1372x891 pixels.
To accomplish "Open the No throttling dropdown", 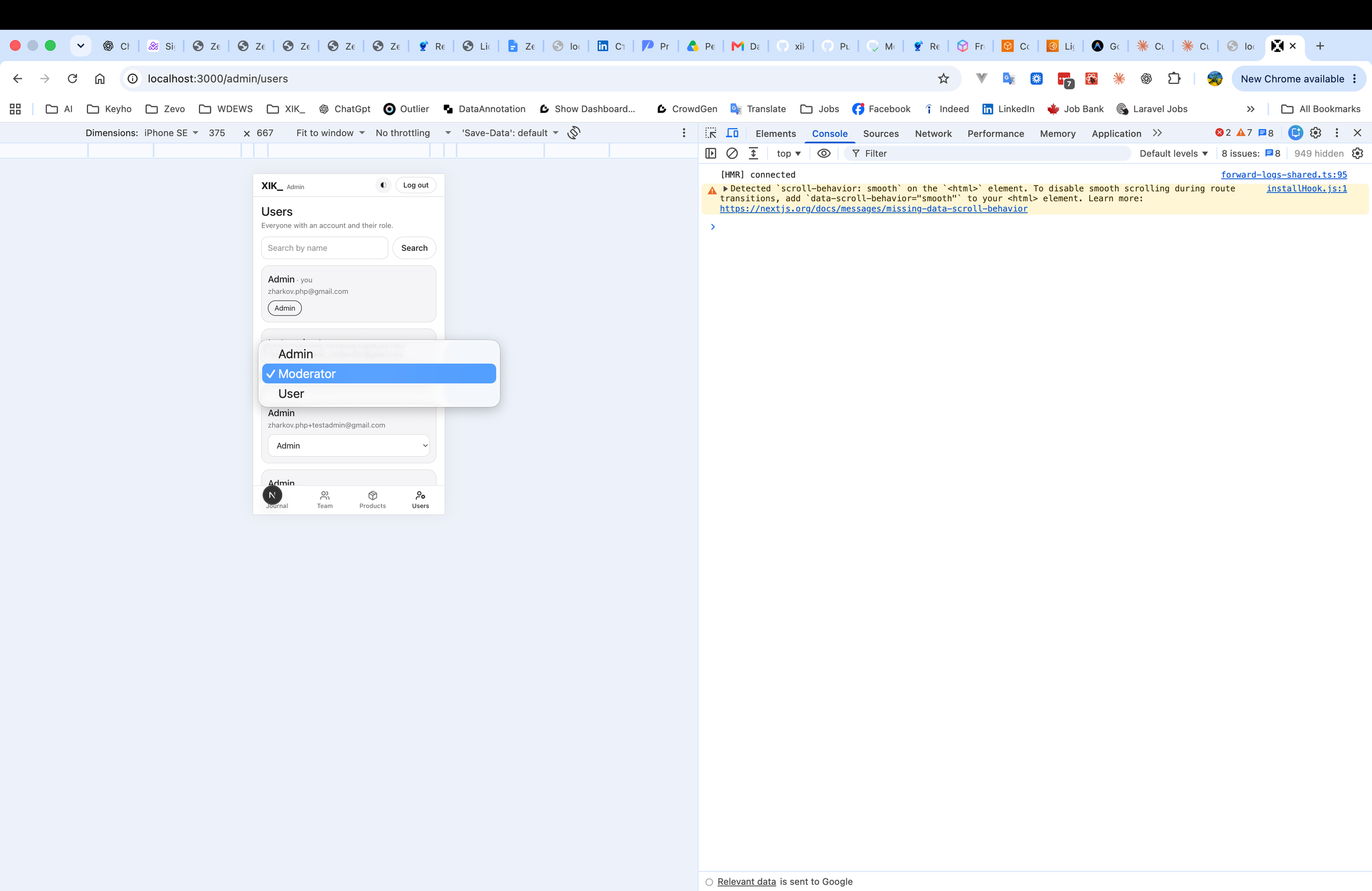I will click(413, 133).
